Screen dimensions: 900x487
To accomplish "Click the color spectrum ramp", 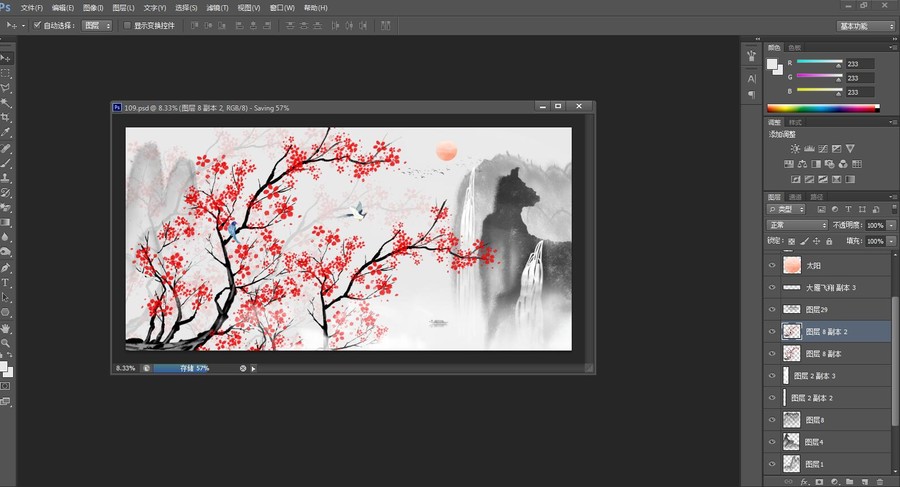I will pos(823,108).
